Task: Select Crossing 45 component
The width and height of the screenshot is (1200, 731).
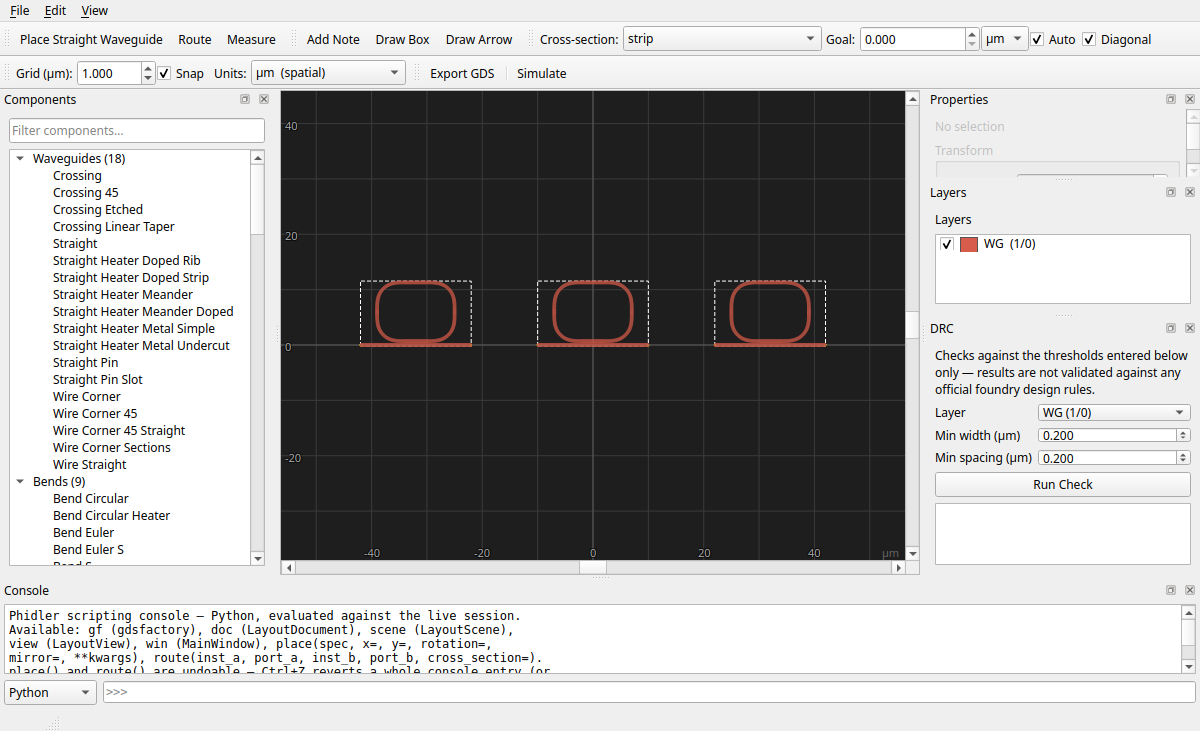Action: pyautogui.click(x=86, y=193)
